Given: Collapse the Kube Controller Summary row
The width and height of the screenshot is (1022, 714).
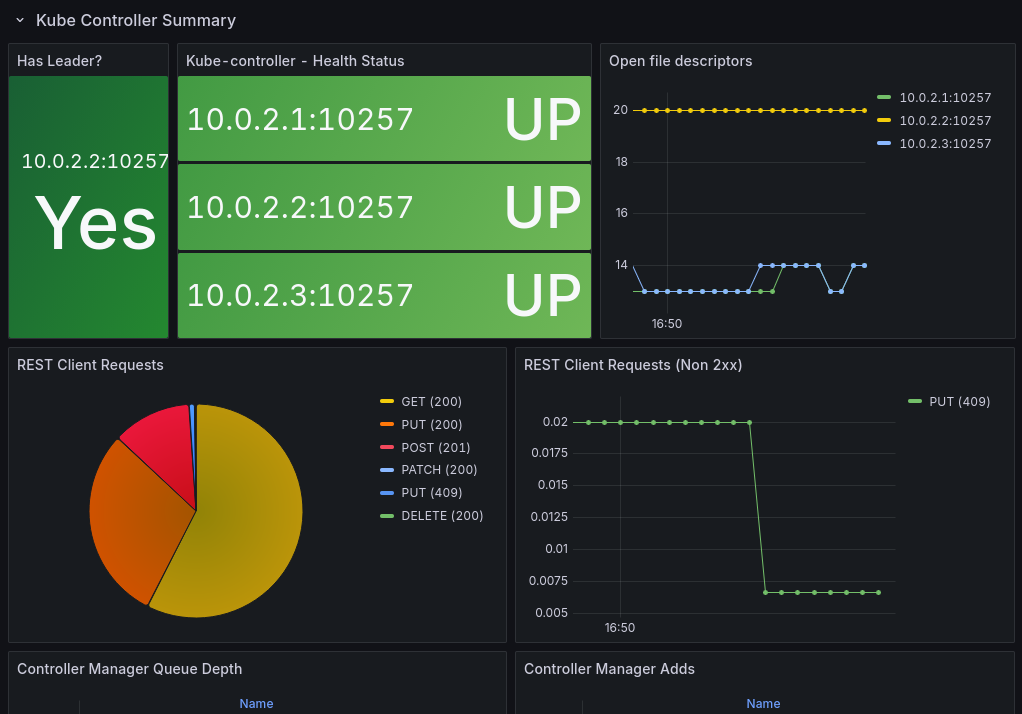Looking at the screenshot, I should point(20,20).
